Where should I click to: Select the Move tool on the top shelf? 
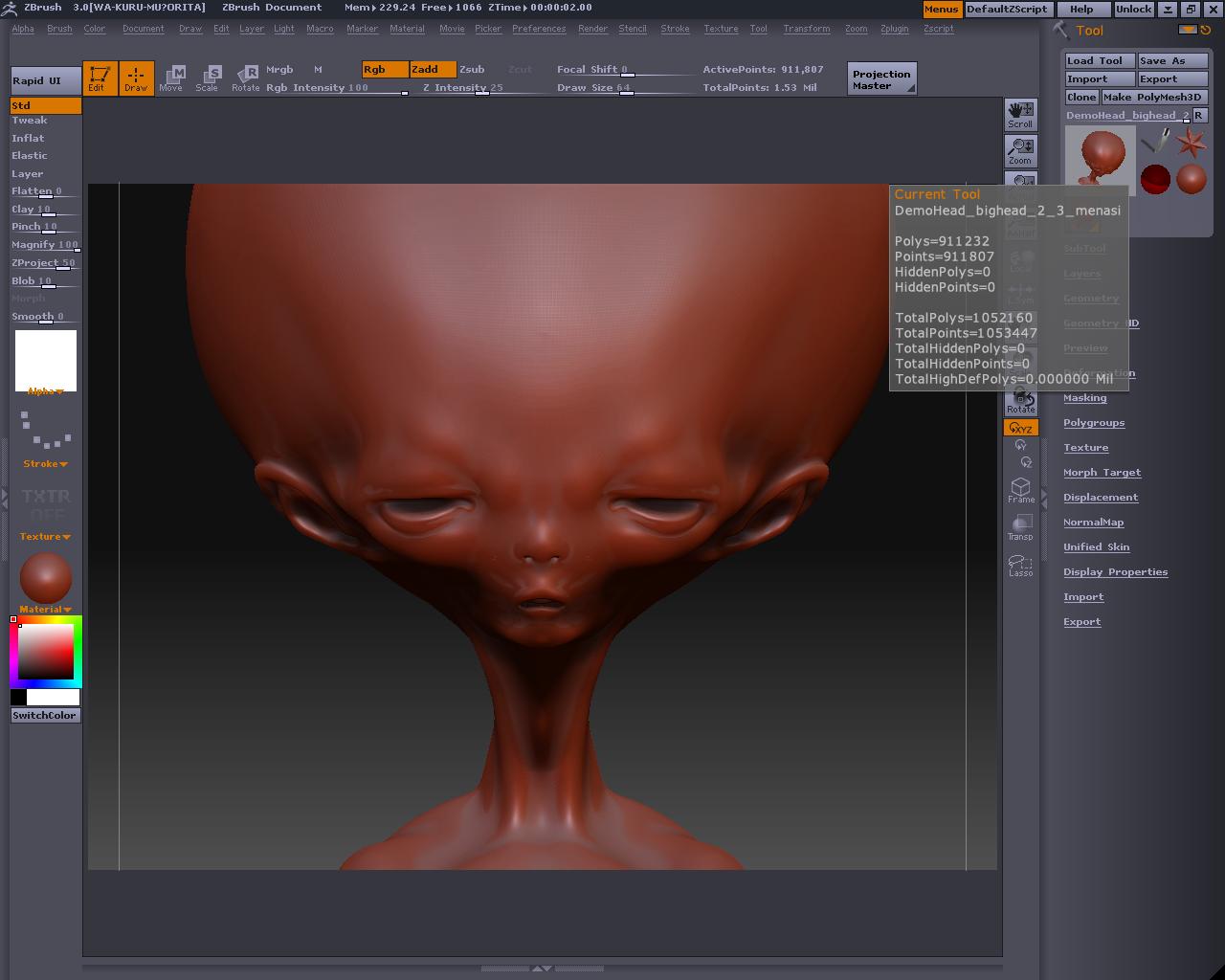click(171, 78)
